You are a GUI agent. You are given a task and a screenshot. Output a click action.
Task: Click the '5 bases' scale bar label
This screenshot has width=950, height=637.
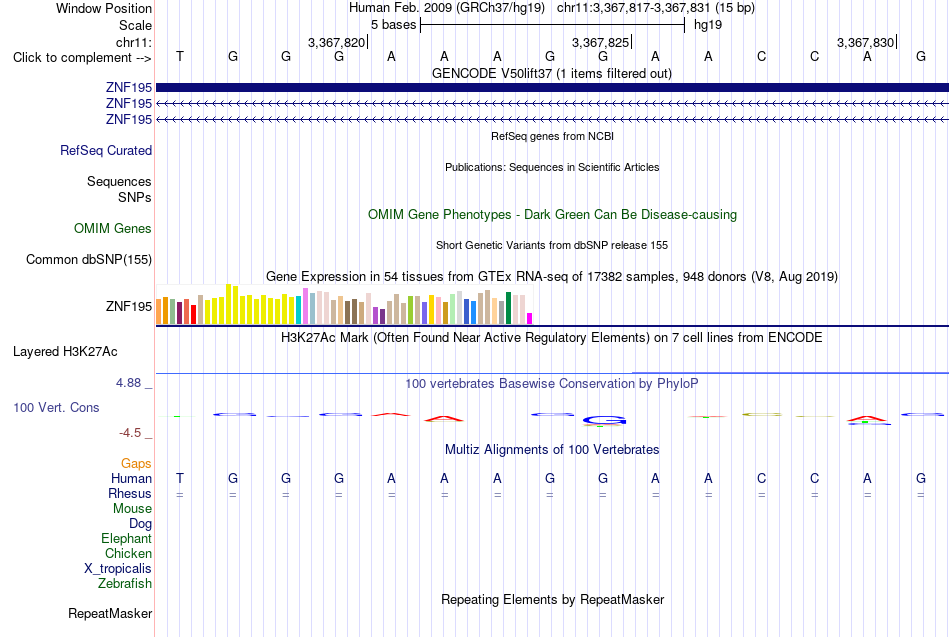pos(394,25)
